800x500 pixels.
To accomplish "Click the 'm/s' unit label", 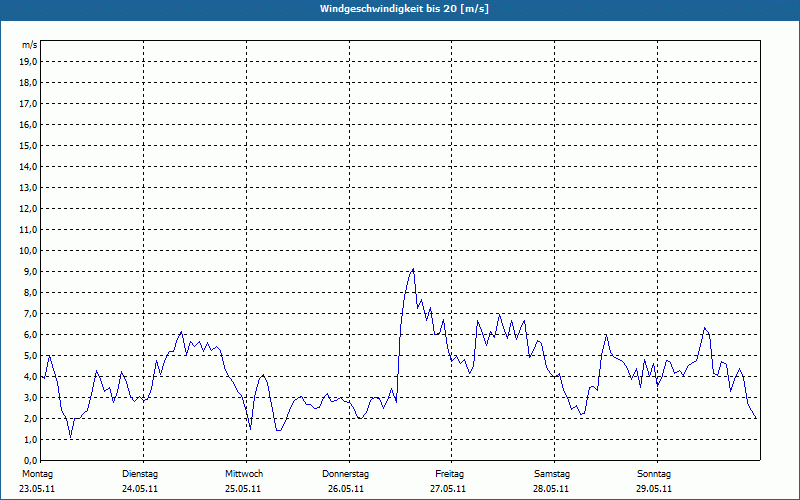I will (x=30, y=45).
